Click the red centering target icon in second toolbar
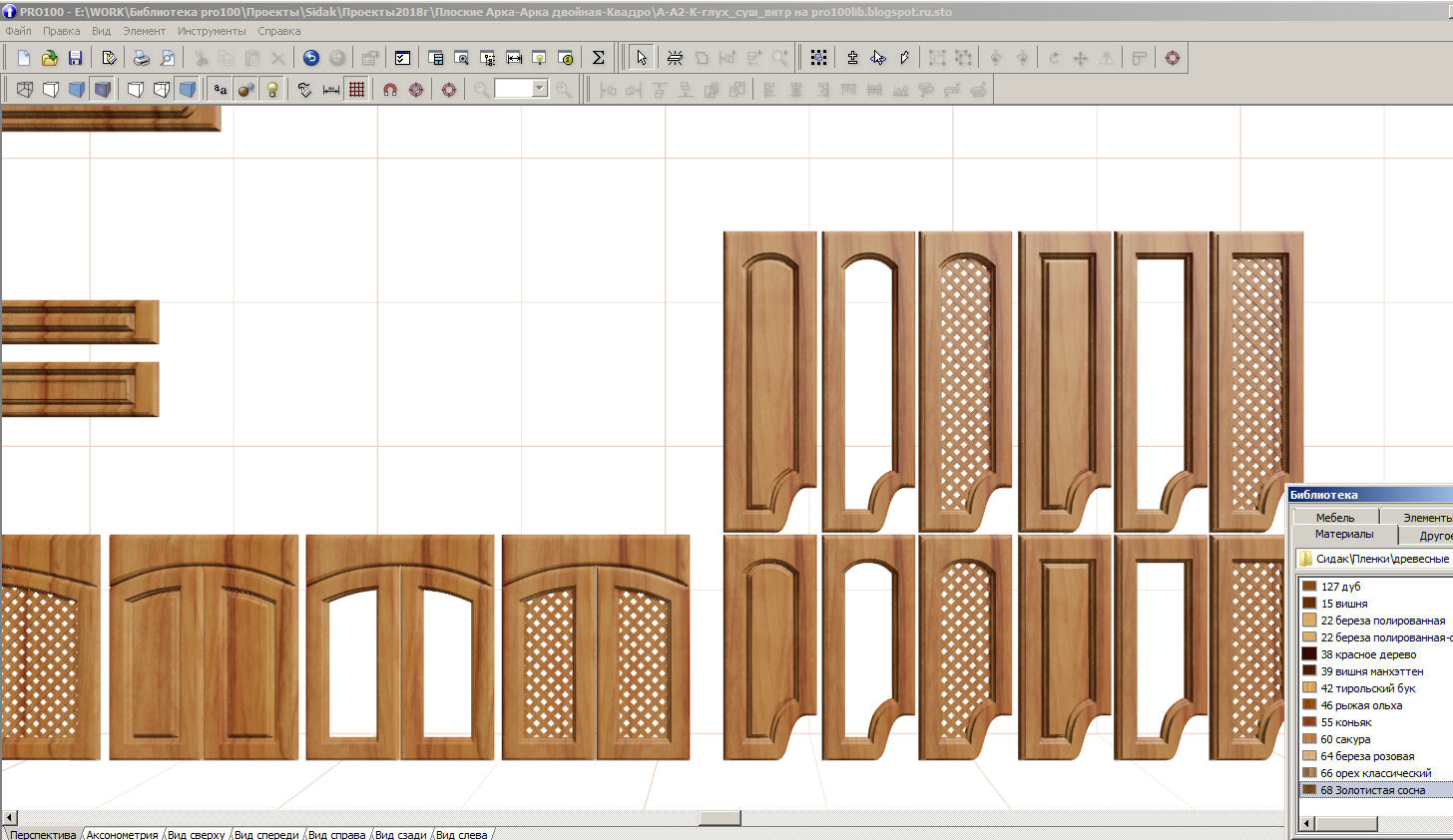Viewport: 1453px width, 840px height. 449,89
